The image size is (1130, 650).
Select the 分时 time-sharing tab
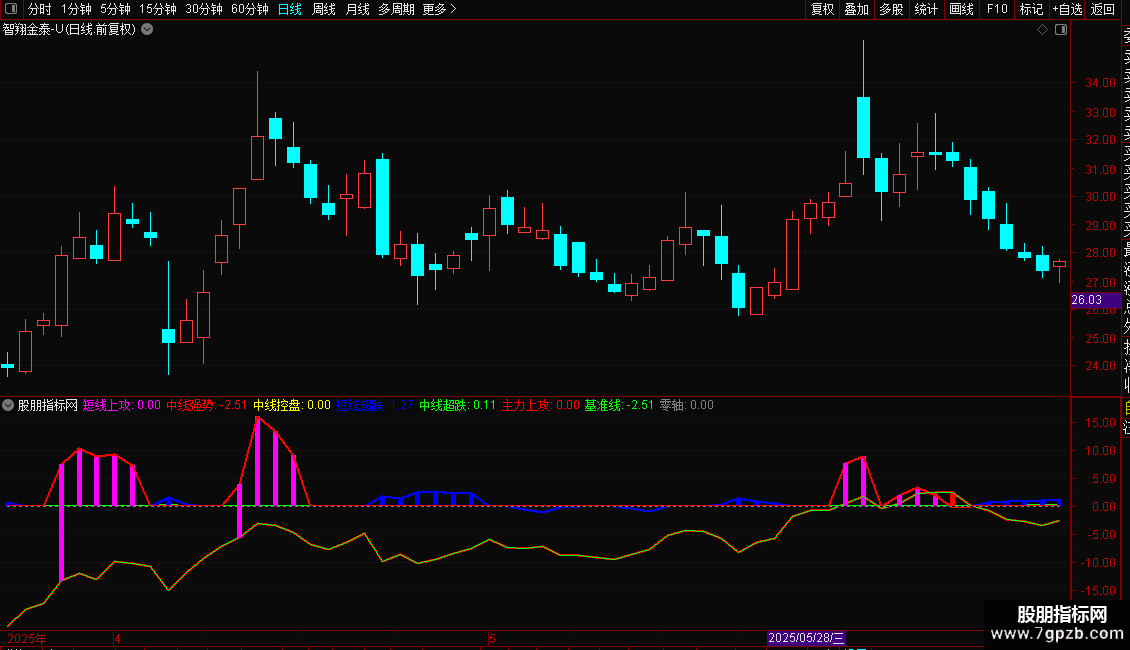click(x=40, y=9)
